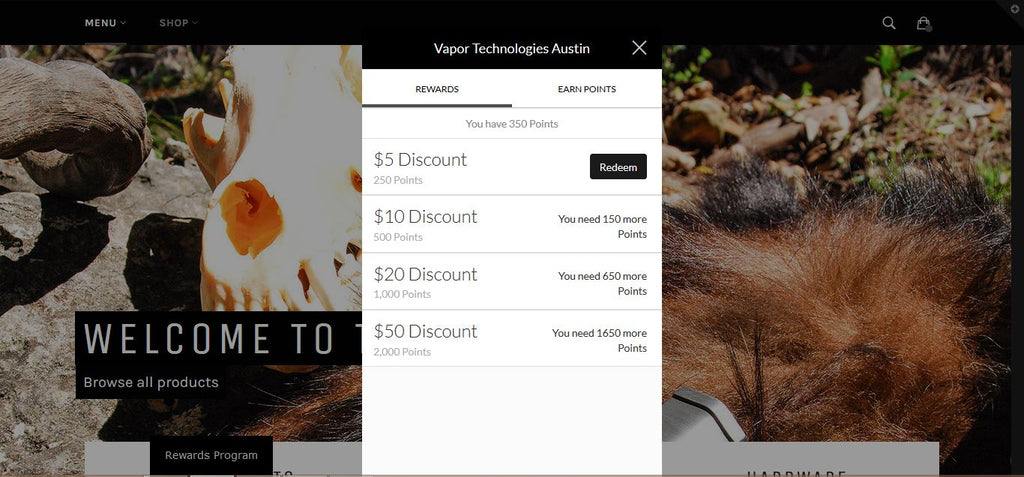Image resolution: width=1024 pixels, height=477 pixels.
Task: Redeem the $5 Discount reward
Action: point(618,167)
